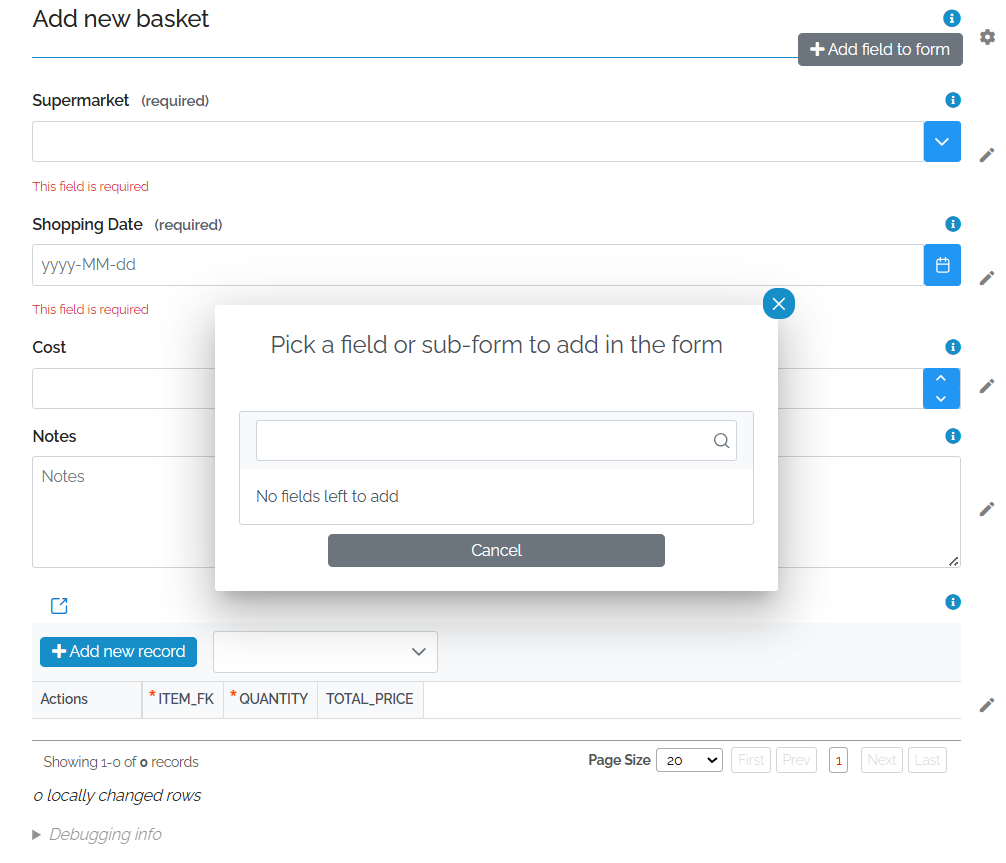Close the field picker dialog
The width and height of the screenshot is (1006, 863).
pyautogui.click(x=778, y=303)
